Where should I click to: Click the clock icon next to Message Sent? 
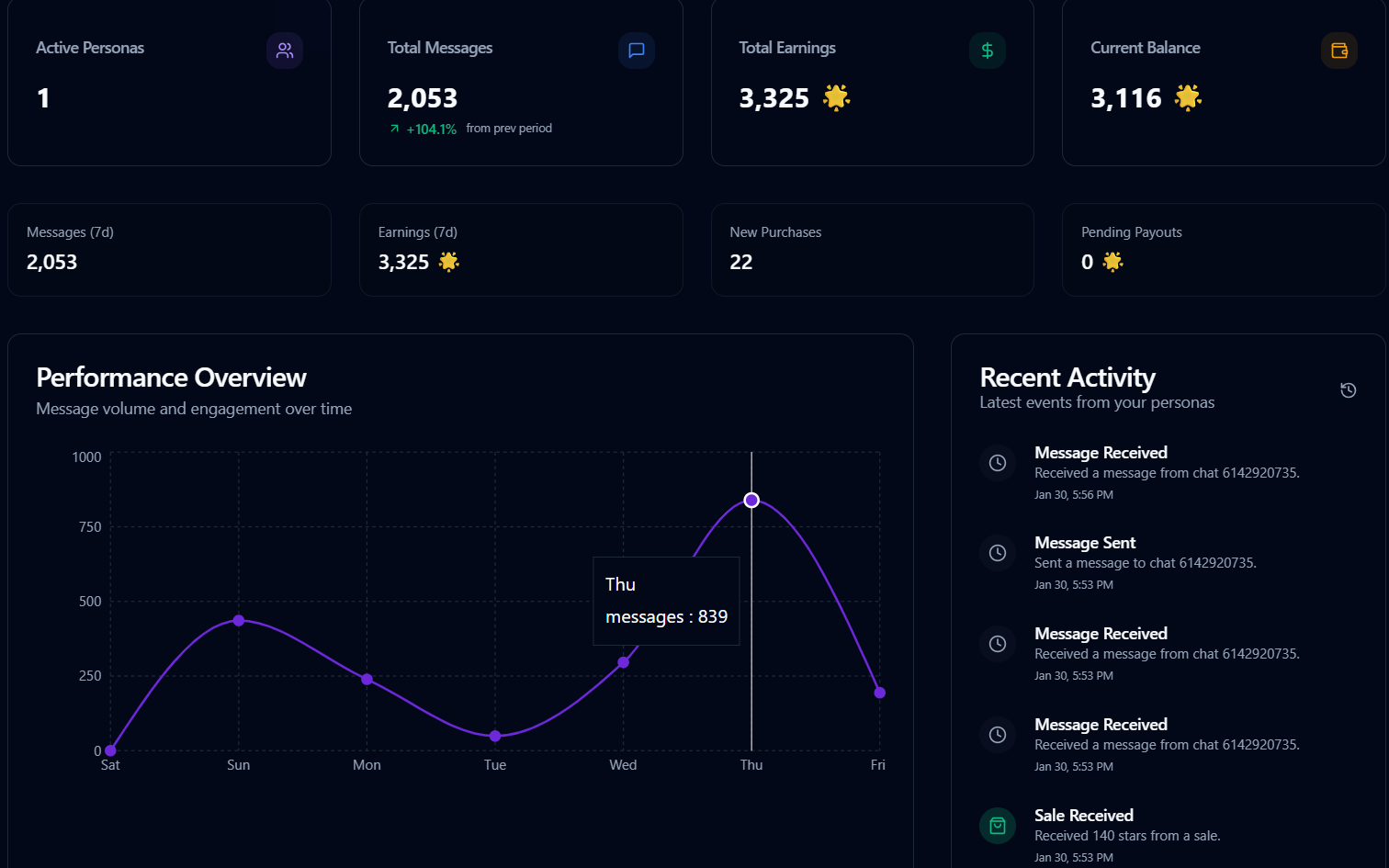(998, 553)
